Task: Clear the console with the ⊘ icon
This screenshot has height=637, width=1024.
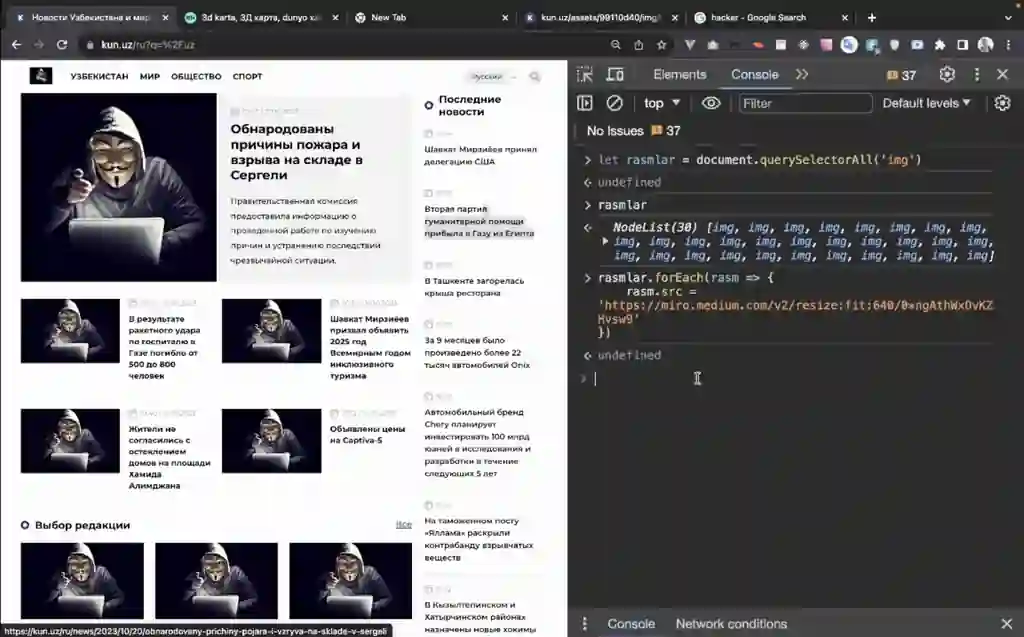Action: [613, 103]
